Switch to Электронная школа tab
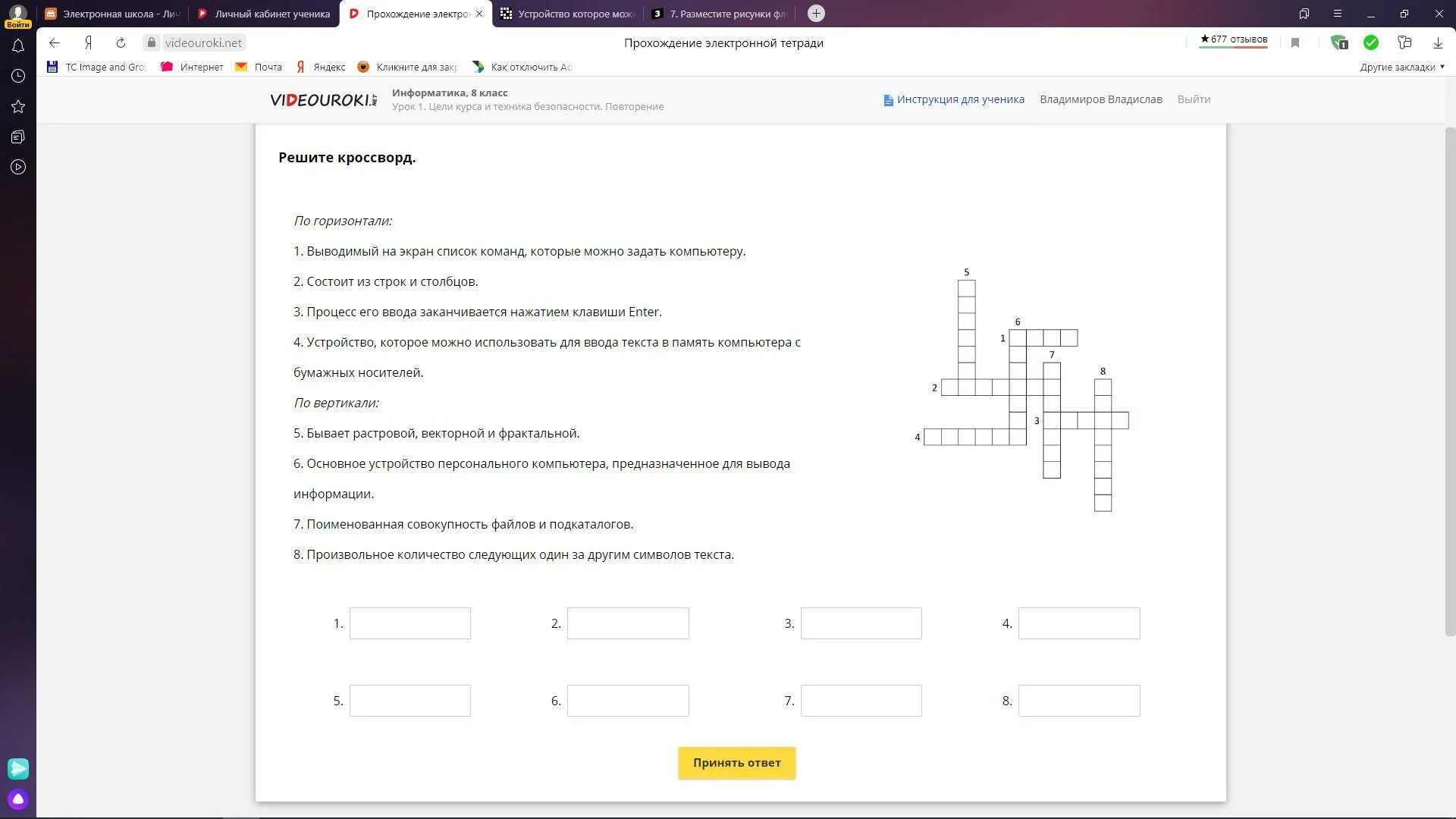Image resolution: width=1456 pixels, height=819 pixels. 112,14
